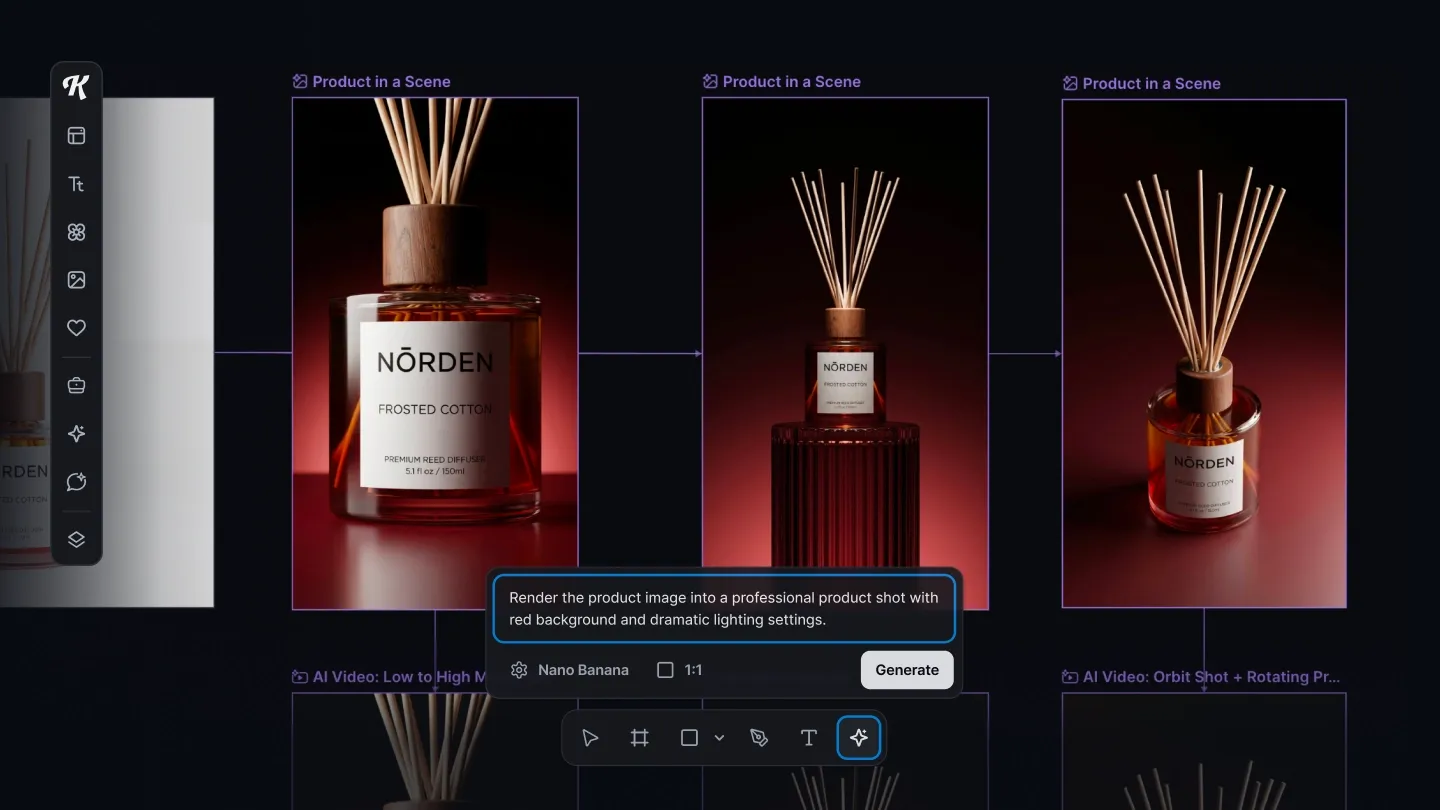Open the AI chat bubble panel
The image size is (1440, 810).
[x=76, y=482]
